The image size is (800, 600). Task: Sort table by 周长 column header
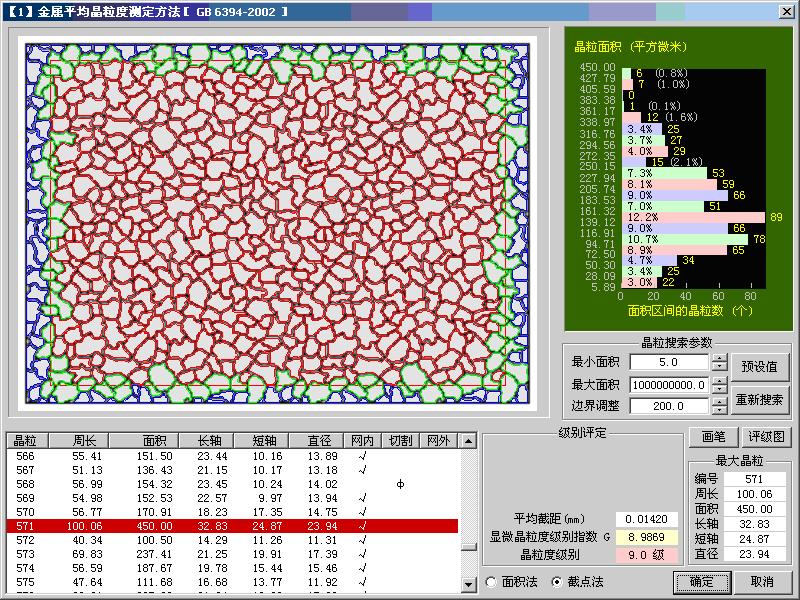(83, 440)
